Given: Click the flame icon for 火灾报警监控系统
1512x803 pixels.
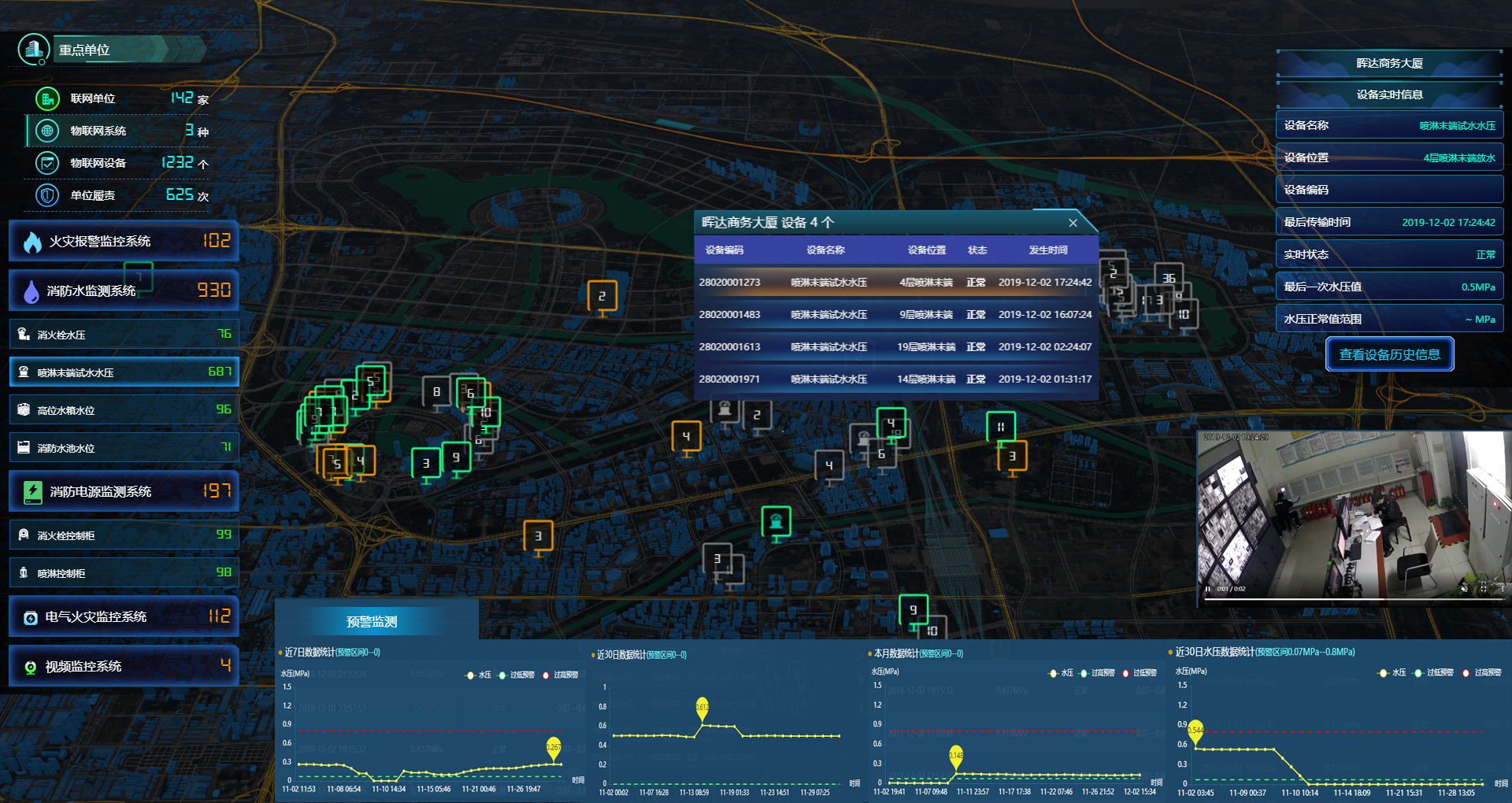Looking at the screenshot, I should tap(32, 242).
